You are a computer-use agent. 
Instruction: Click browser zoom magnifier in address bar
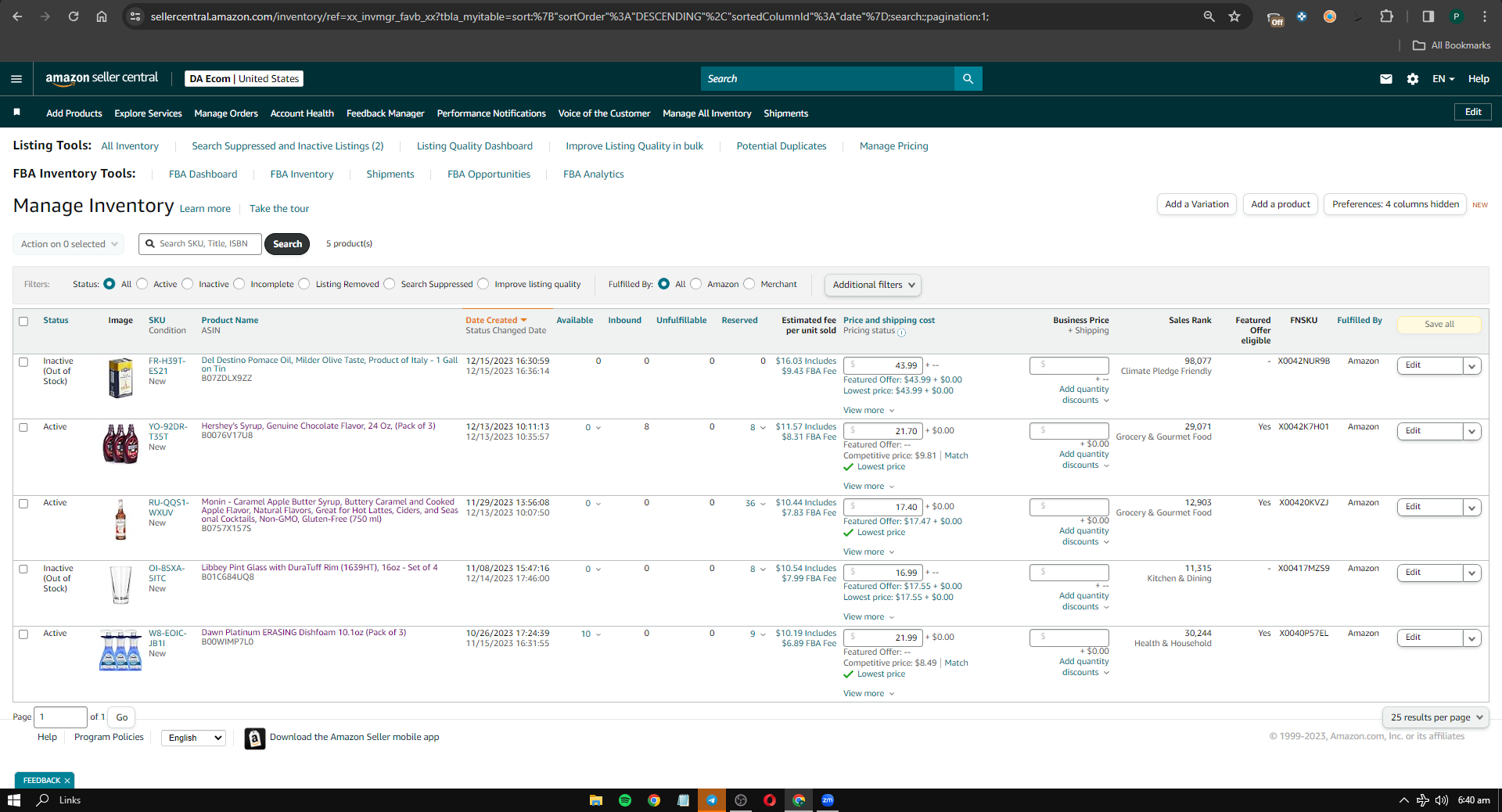coord(1209,16)
